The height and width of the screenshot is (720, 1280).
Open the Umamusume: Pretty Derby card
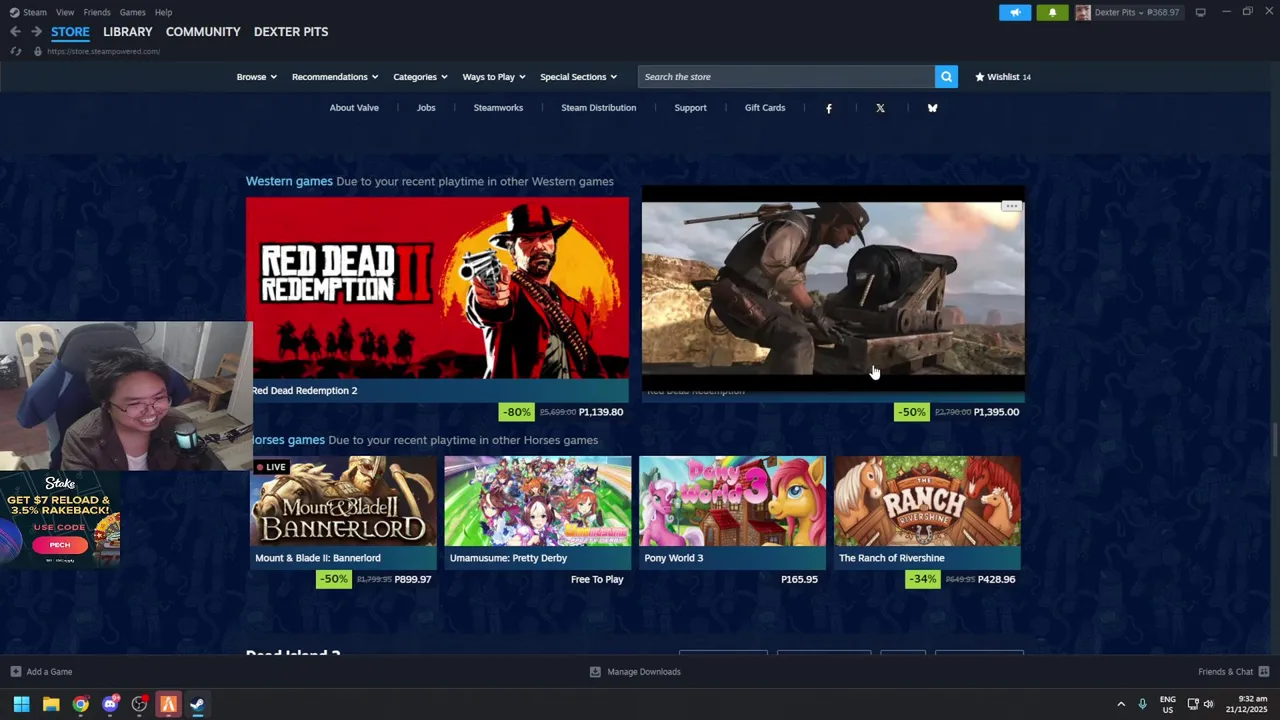[538, 512]
